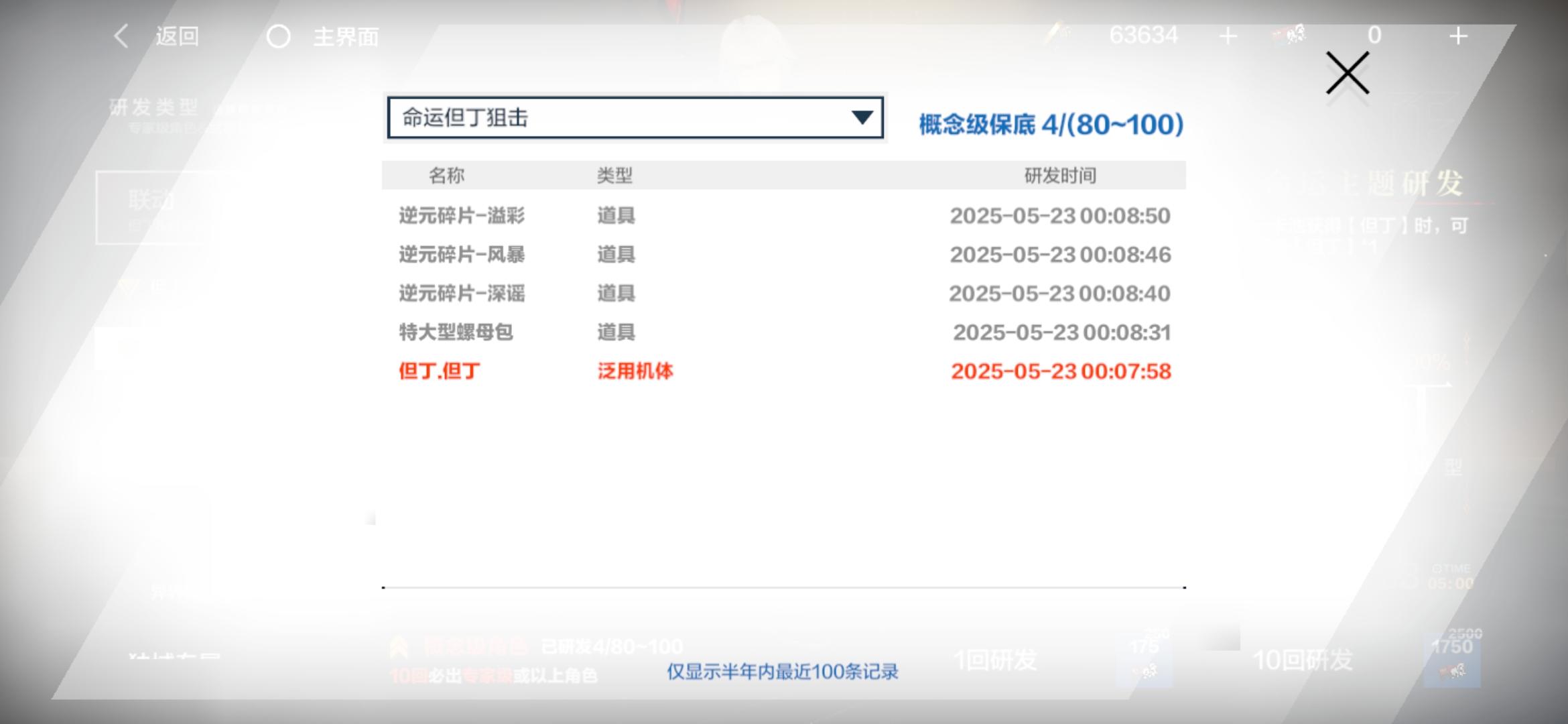Click the 名称 column header
The image size is (1568, 724).
446,176
